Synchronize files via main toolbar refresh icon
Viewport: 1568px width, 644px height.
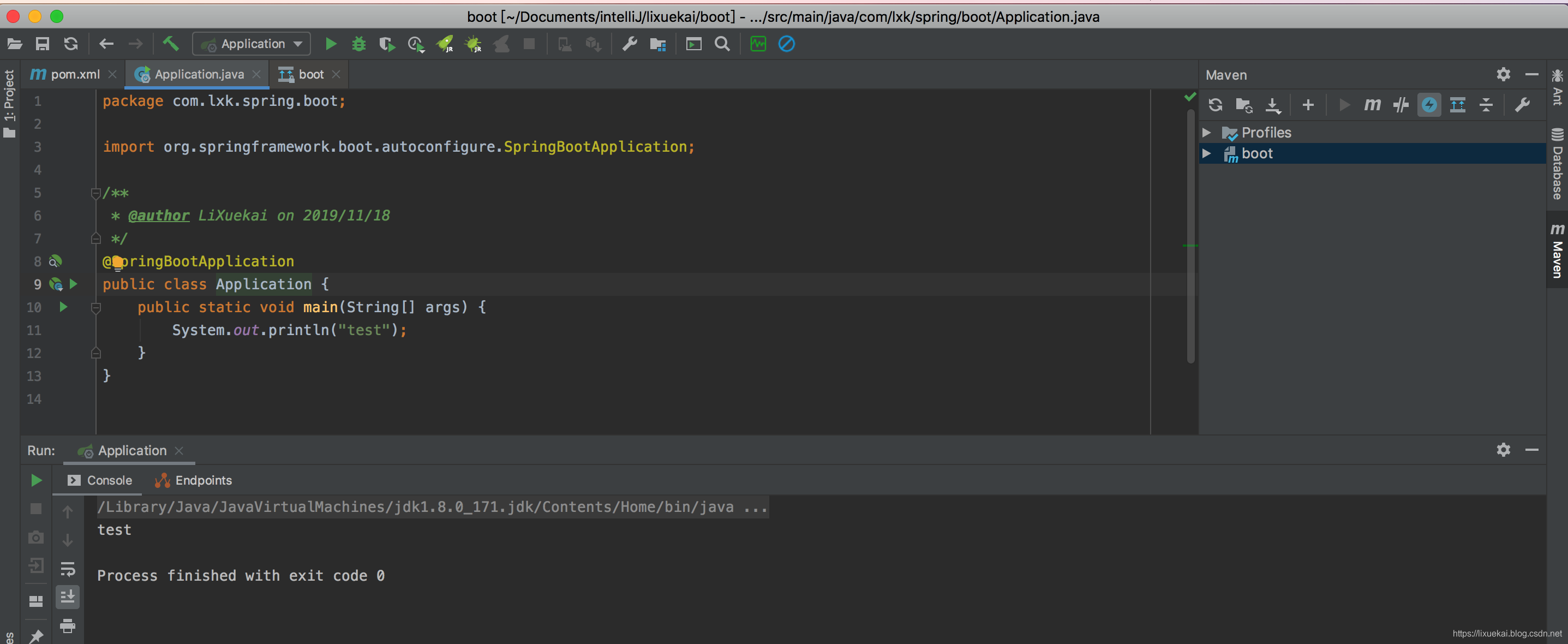click(70, 44)
